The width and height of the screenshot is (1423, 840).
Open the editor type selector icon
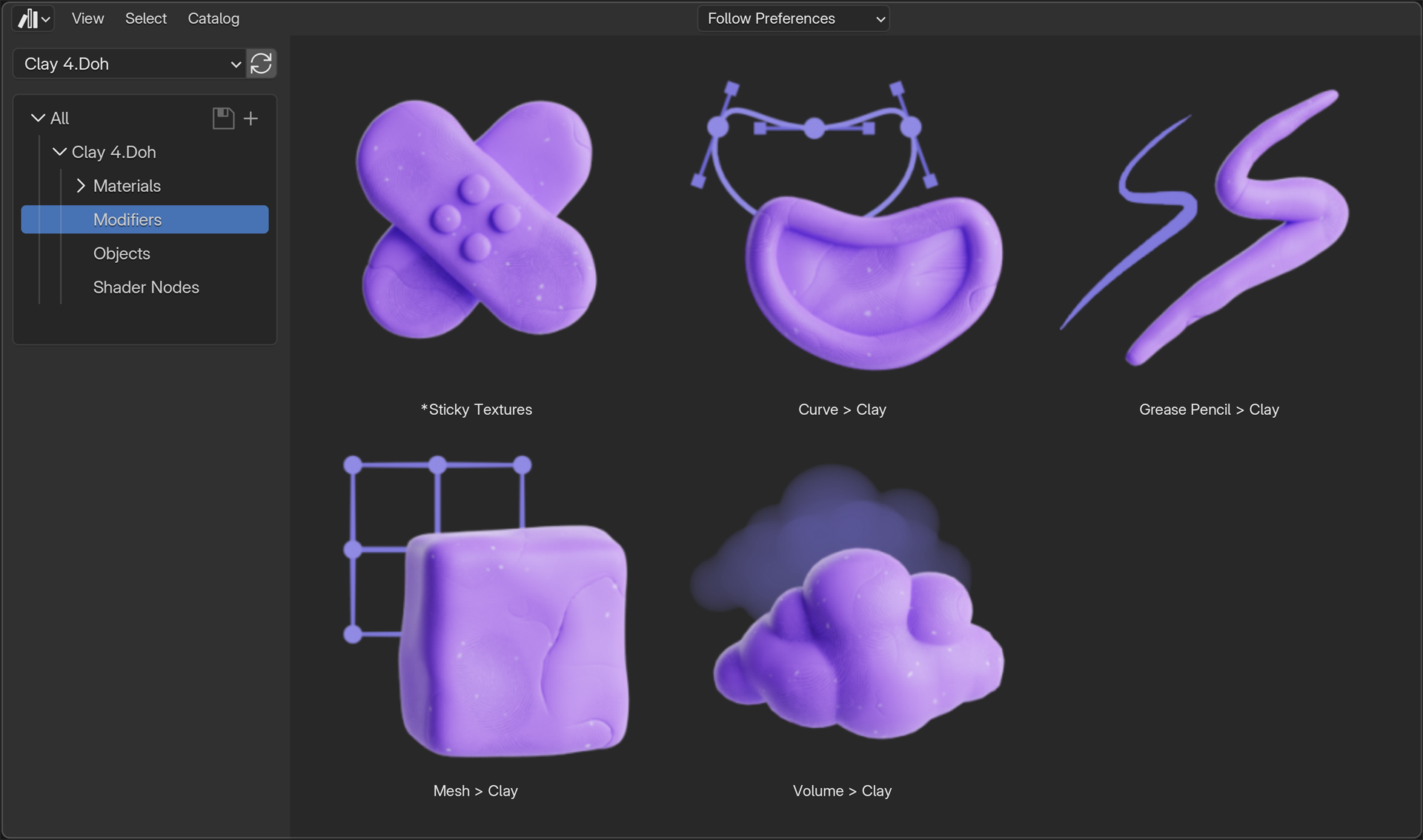tap(32, 18)
